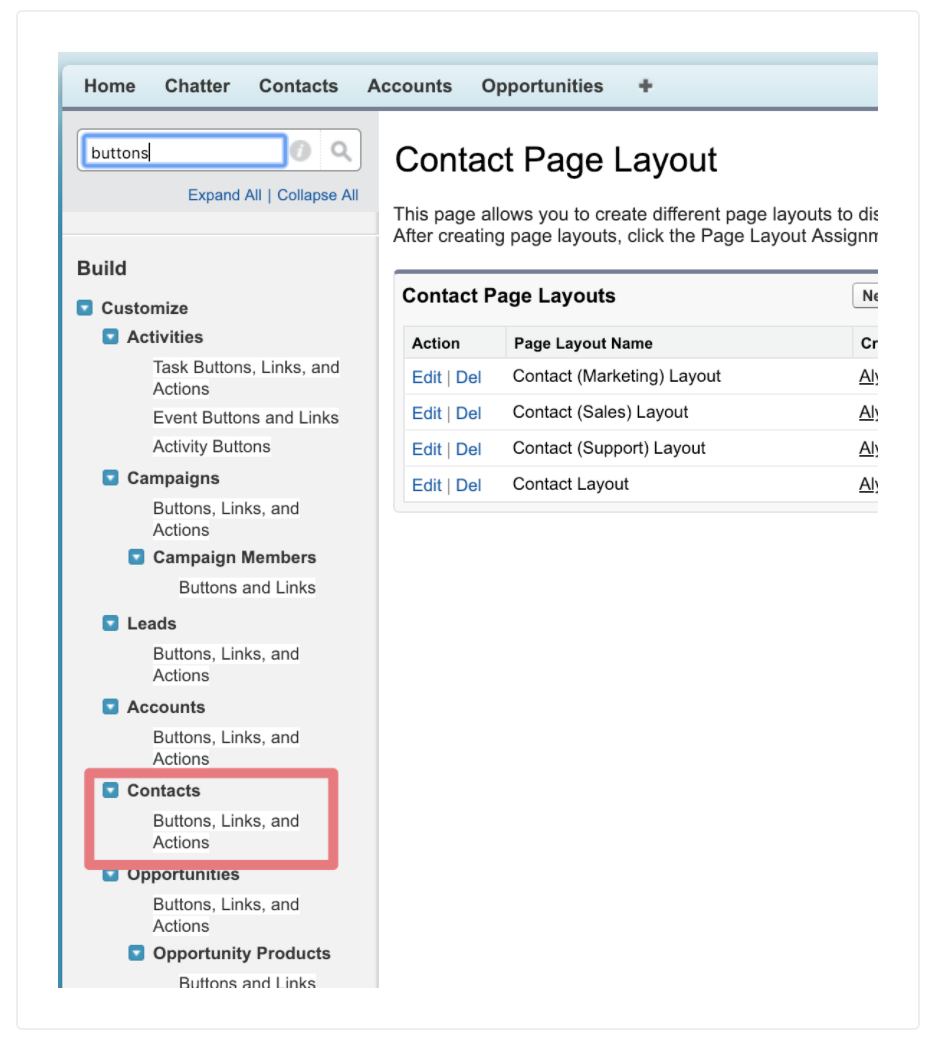Image resolution: width=946 pixels, height=1054 pixels.
Task: Edit the Contact (Marketing) Layout
Action: click(426, 377)
